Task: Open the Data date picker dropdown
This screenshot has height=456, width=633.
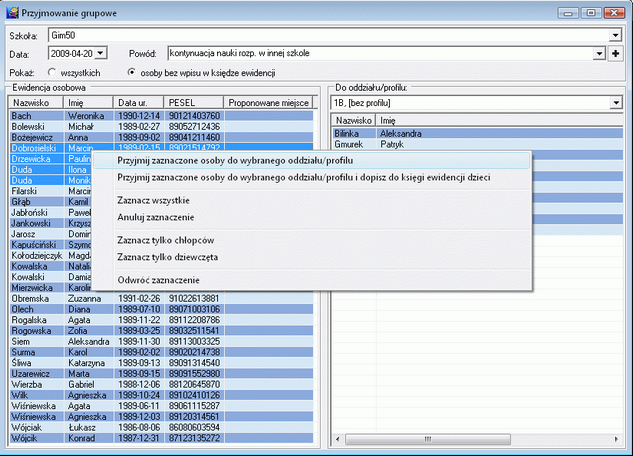Action: click(101, 53)
